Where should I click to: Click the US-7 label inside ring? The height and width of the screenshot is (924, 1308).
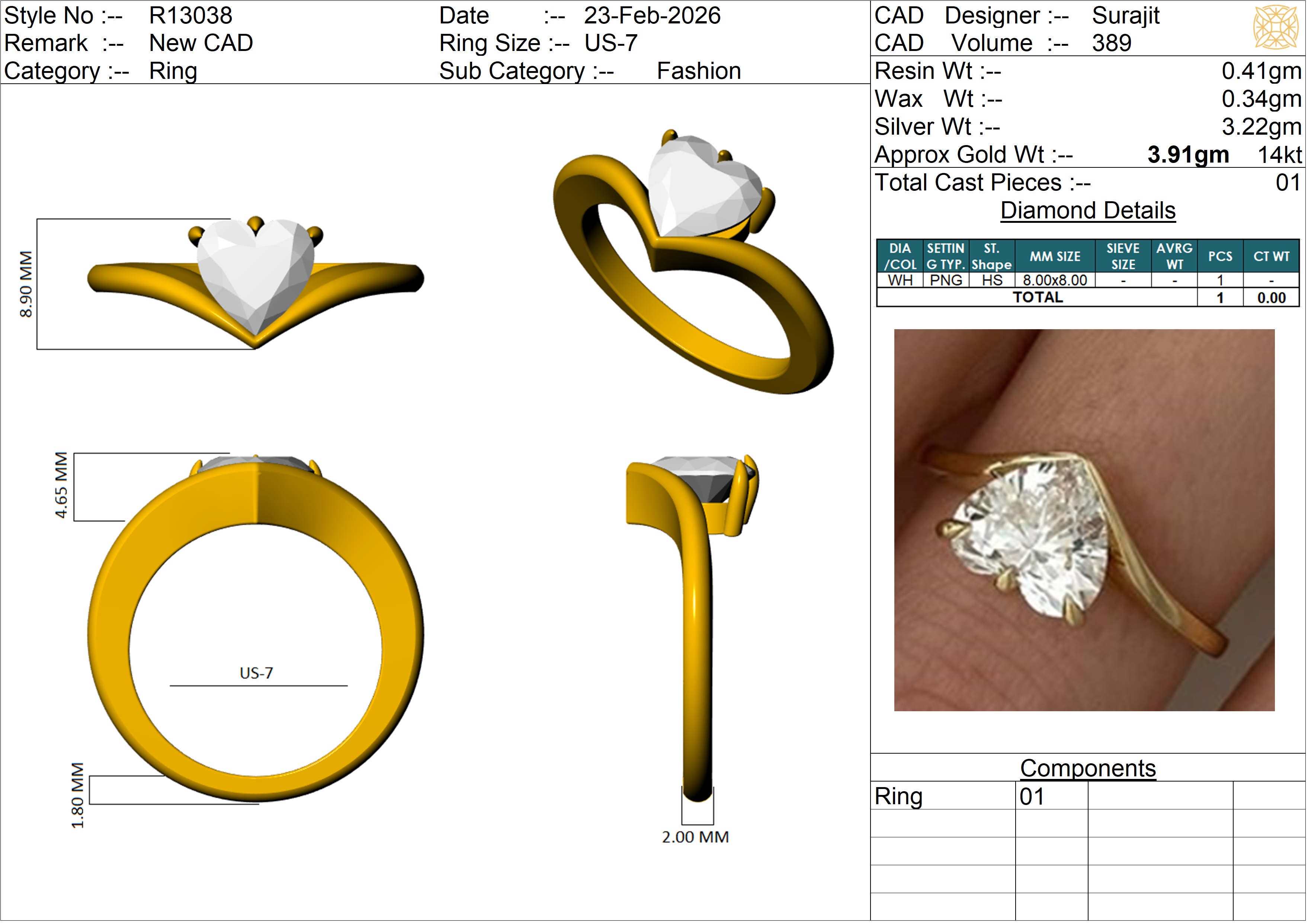click(256, 674)
